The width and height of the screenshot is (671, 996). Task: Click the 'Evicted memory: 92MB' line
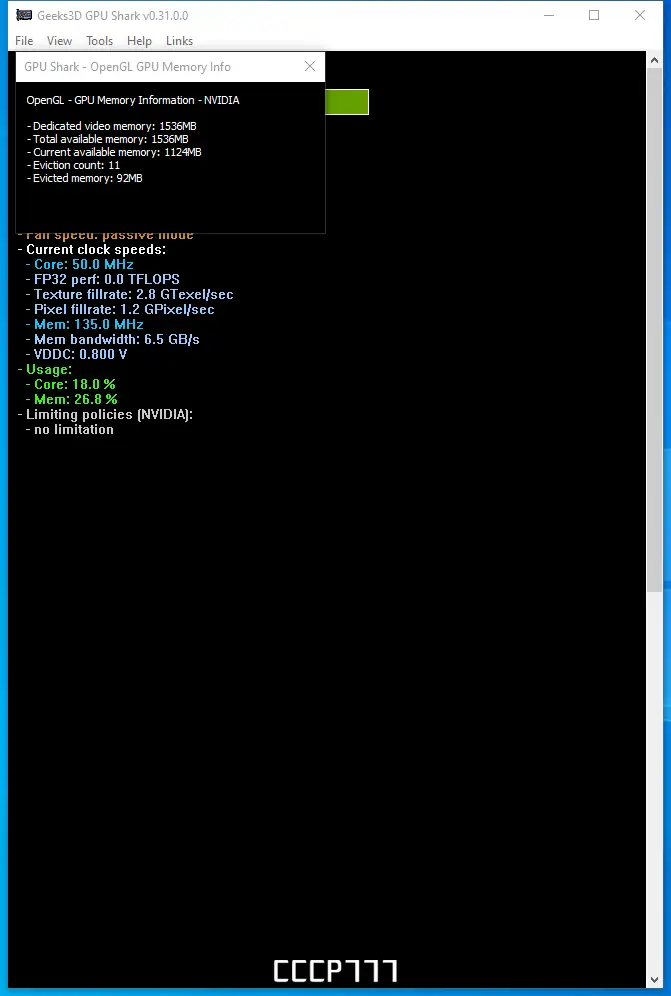point(85,178)
